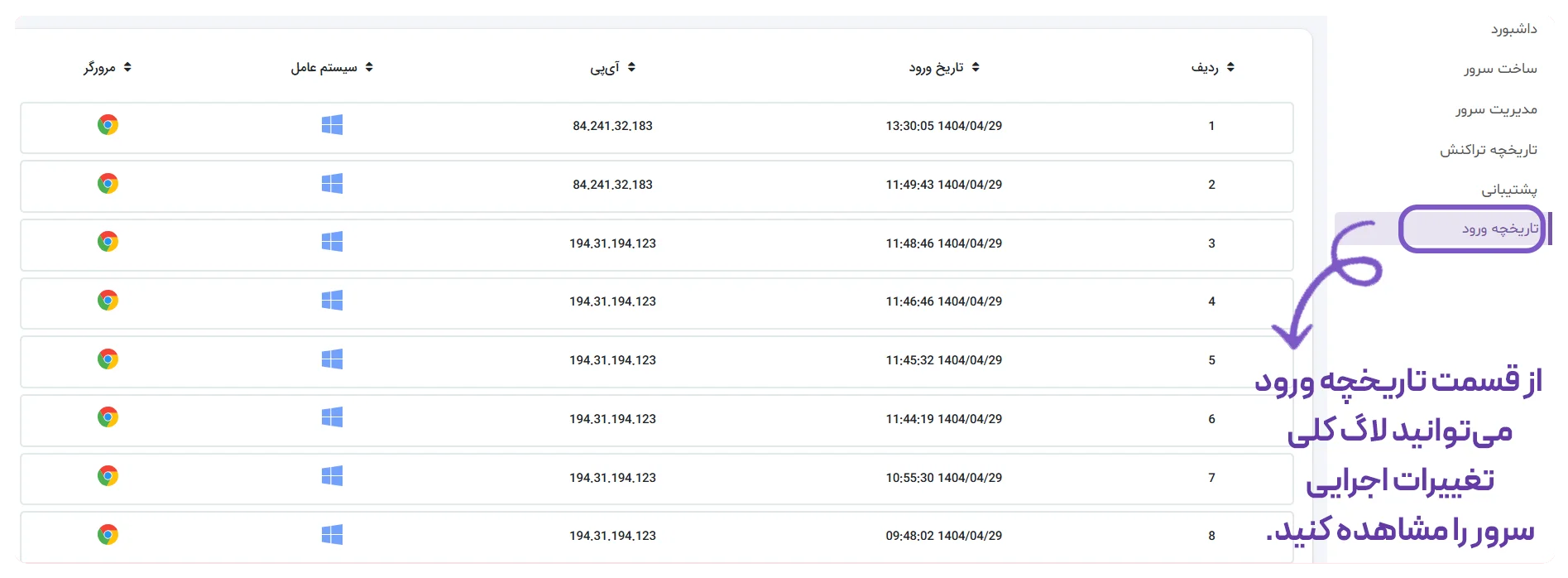This screenshot has height=578, width=1568.
Task: Open داشبورد in the sidebar
Action: [x=1514, y=29]
